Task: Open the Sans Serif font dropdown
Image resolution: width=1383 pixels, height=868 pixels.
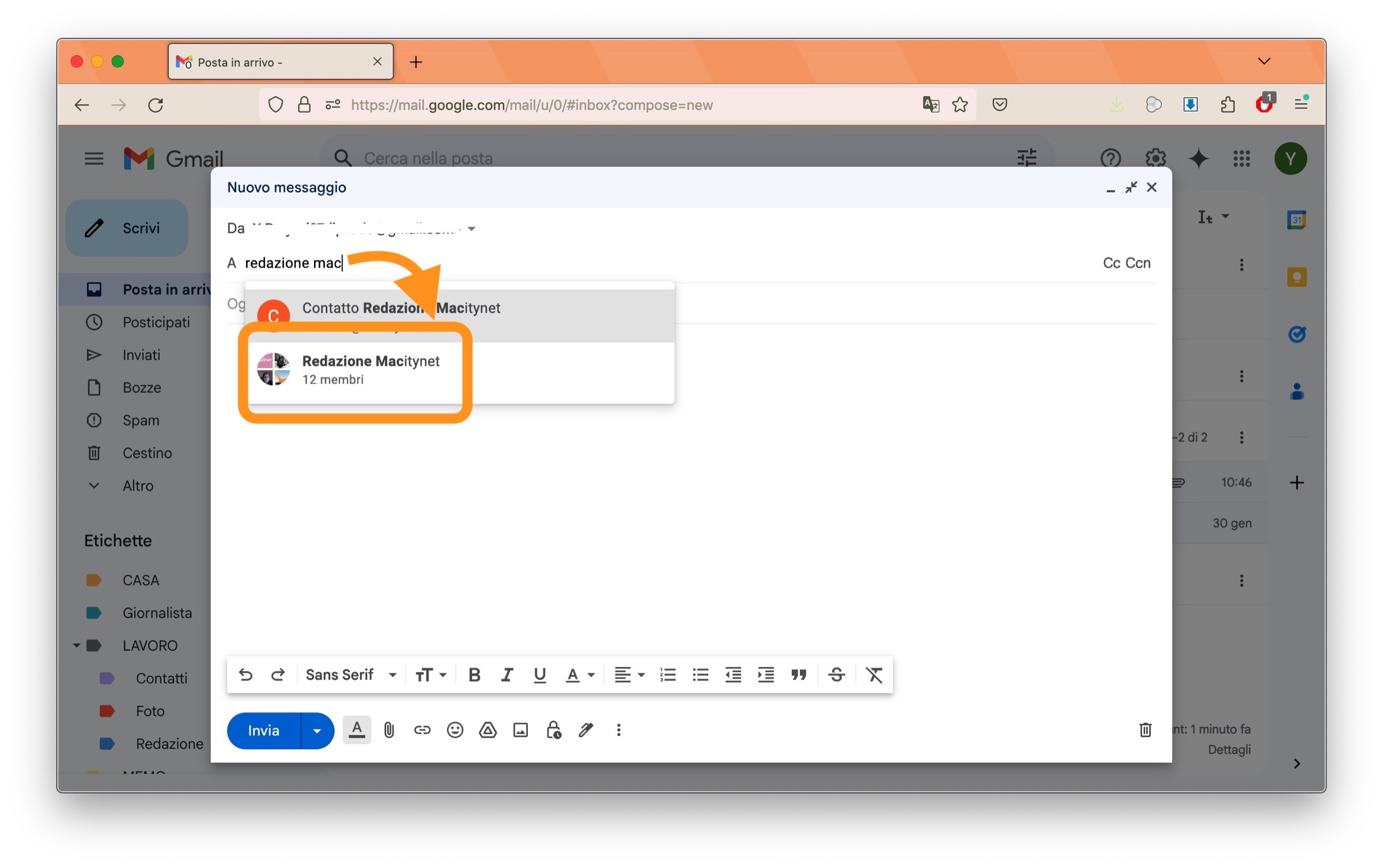Action: 350,675
